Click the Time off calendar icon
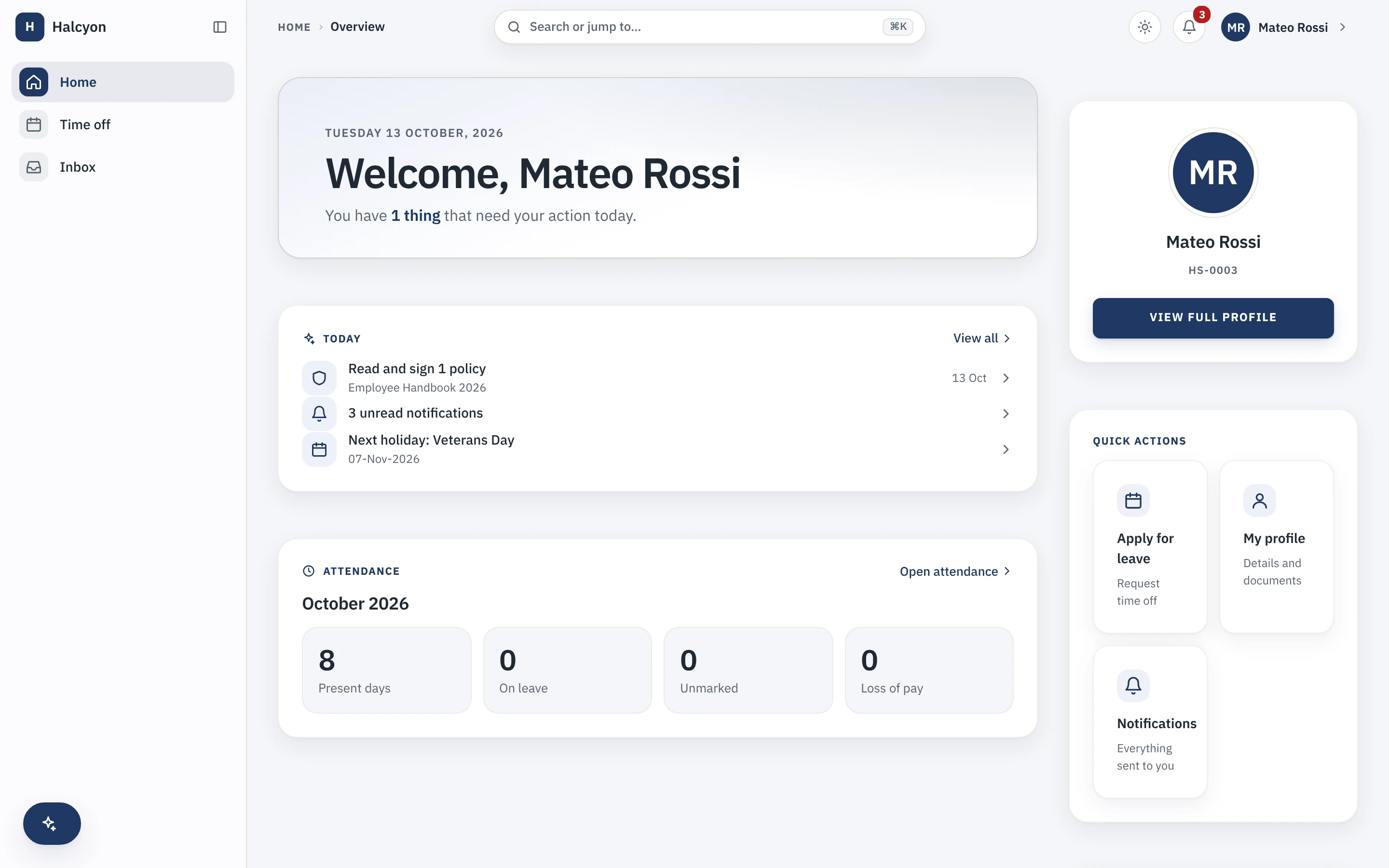The width and height of the screenshot is (1389, 868). pyautogui.click(x=34, y=124)
